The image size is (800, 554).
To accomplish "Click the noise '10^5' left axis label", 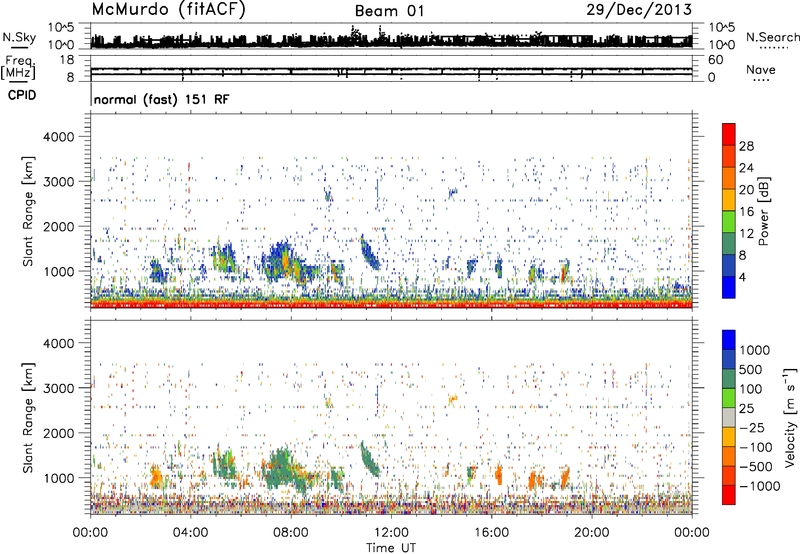I will point(61,27).
